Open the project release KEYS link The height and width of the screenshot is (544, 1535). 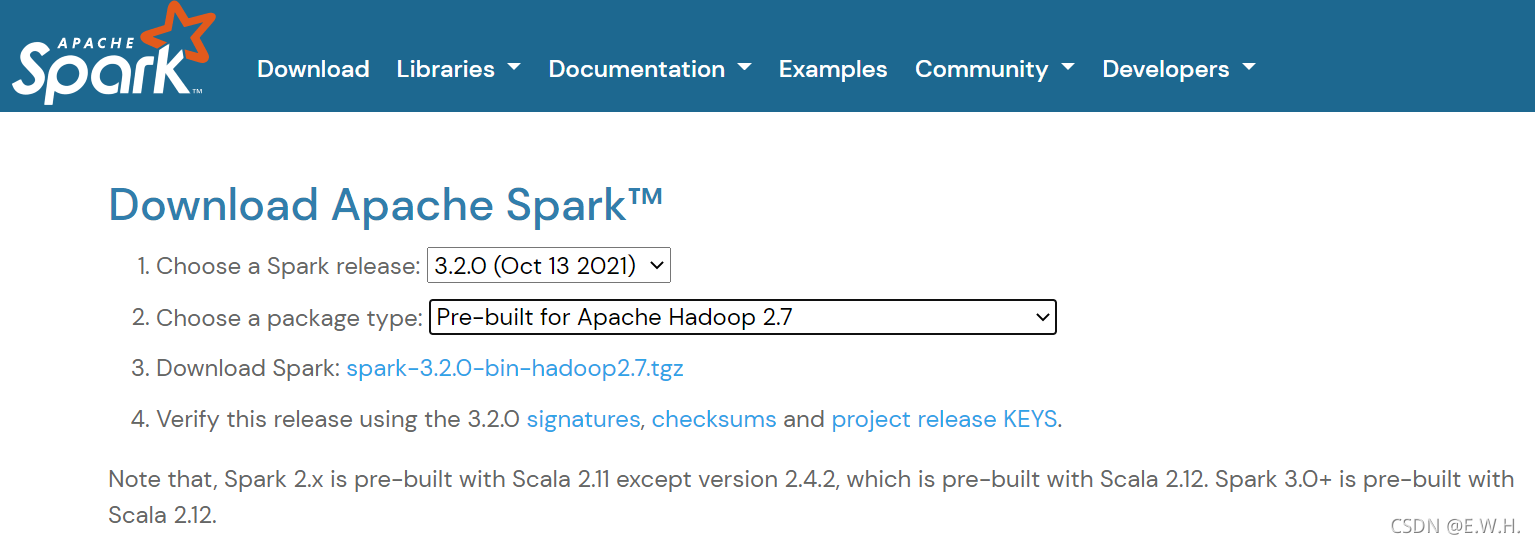click(x=944, y=419)
